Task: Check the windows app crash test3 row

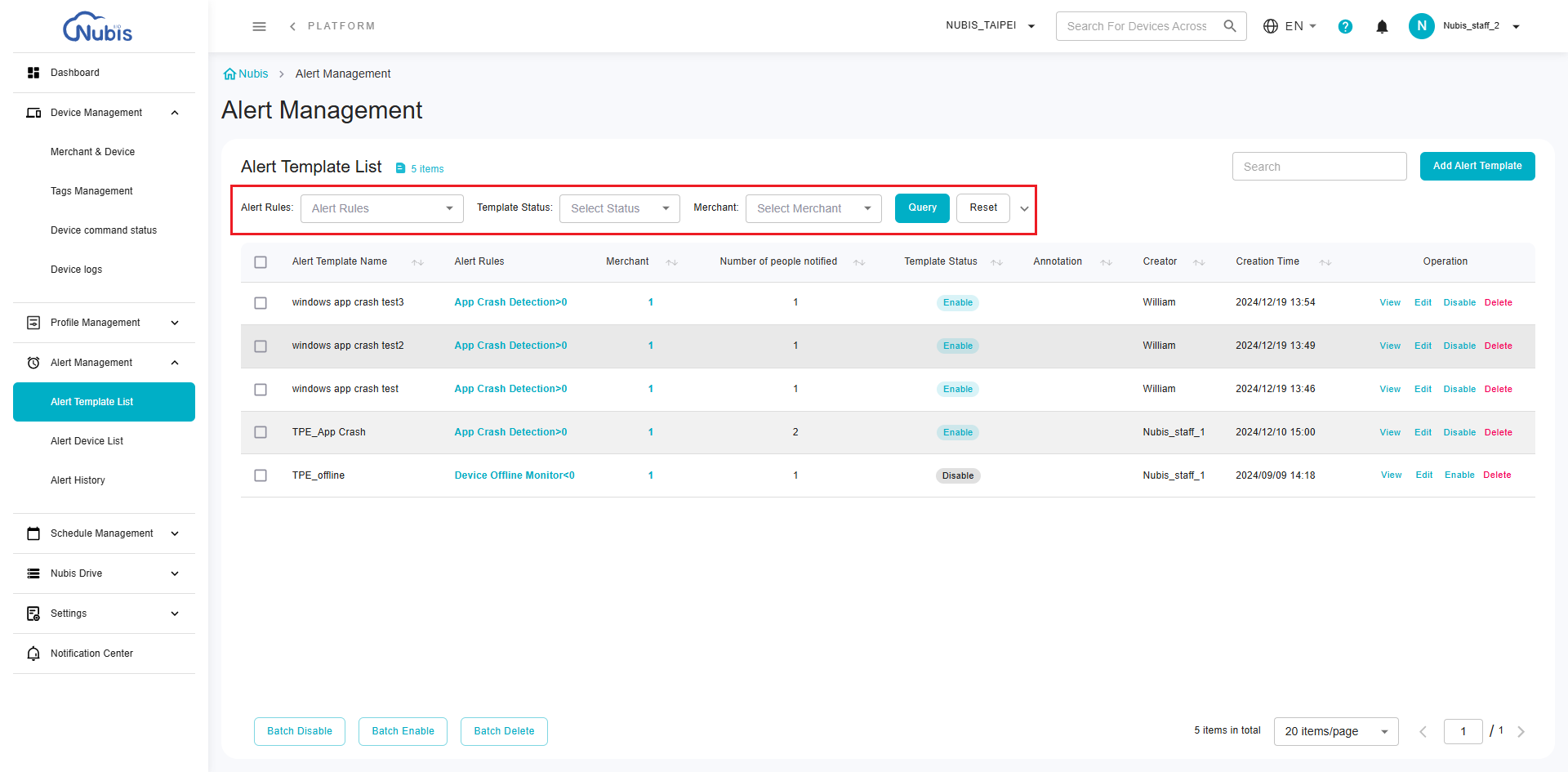Action: point(261,303)
